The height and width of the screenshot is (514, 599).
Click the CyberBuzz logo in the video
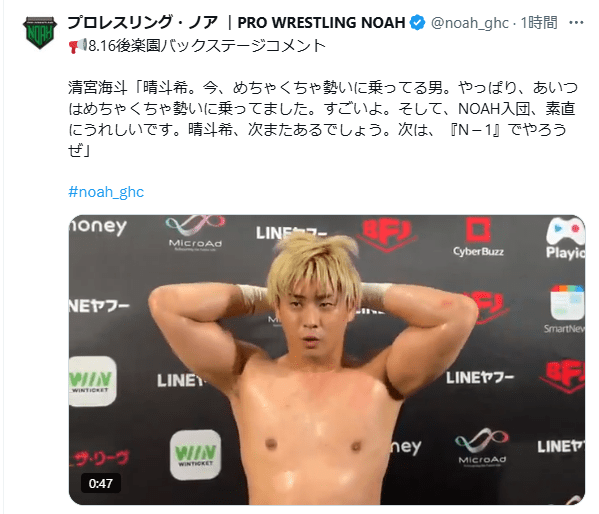point(478,237)
